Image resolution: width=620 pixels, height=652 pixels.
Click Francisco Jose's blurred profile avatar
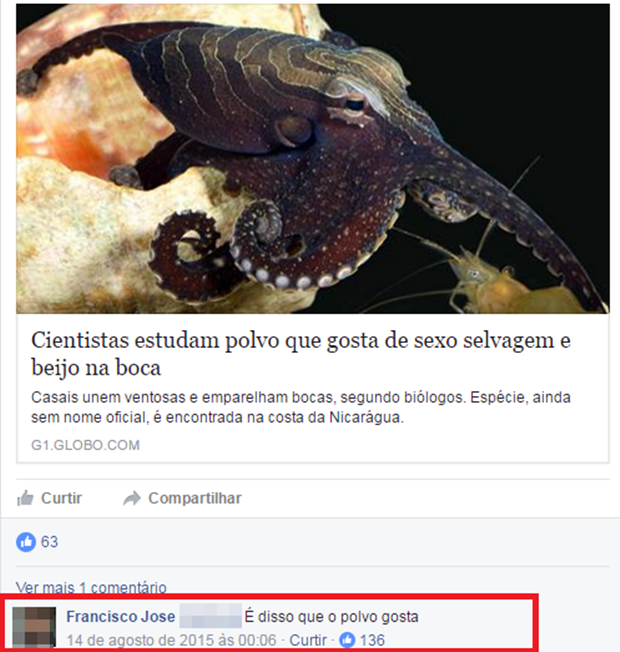click(34, 627)
